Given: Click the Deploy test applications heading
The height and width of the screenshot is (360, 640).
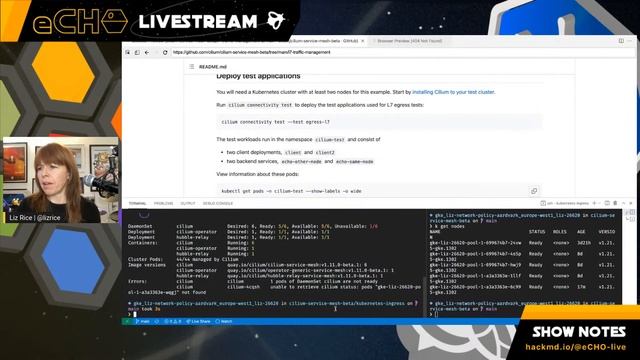Looking at the screenshot, I should point(258,76).
